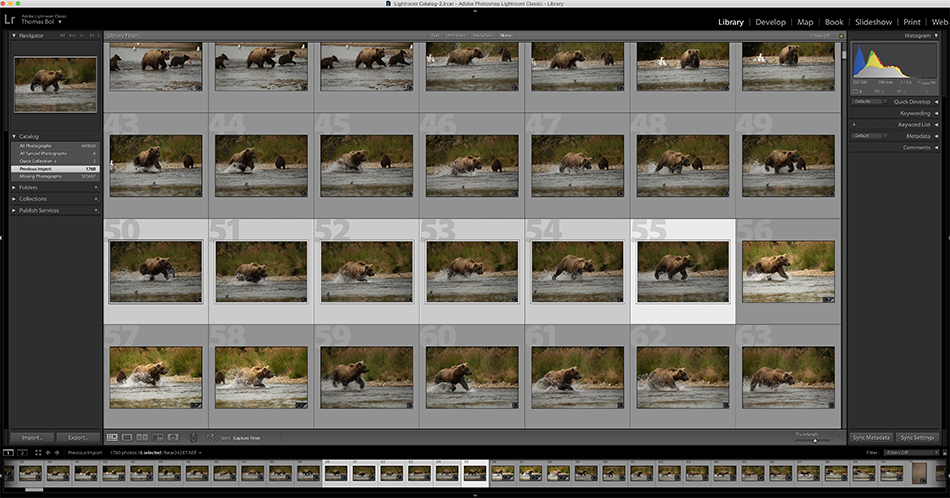The width and height of the screenshot is (950, 498).
Task: Select the Painter spray can tool
Action: tap(193, 437)
